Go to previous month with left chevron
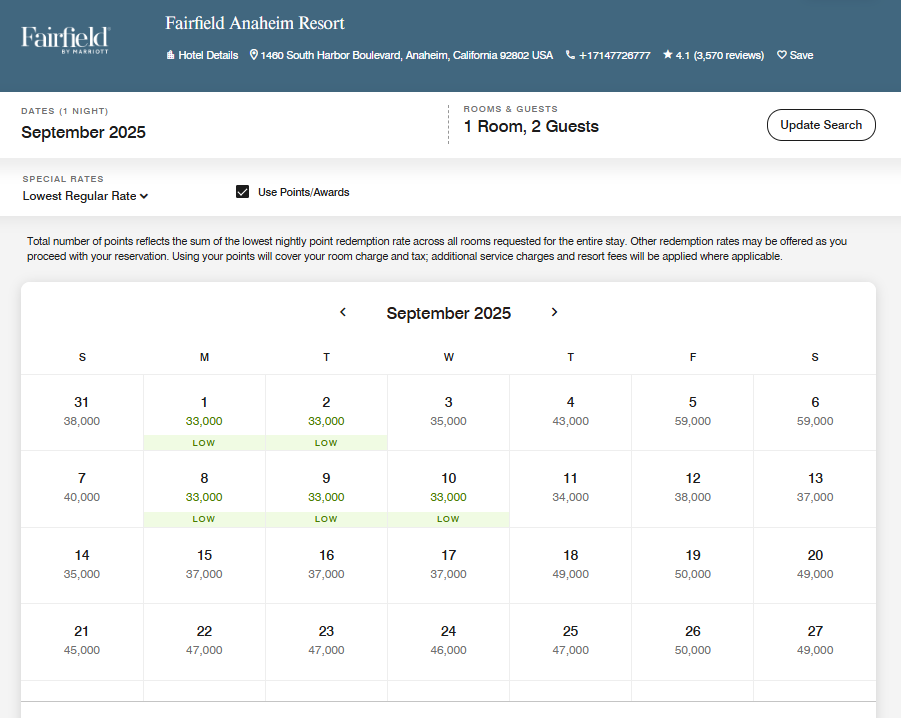The image size is (901, 718). click(x=343, y=312)
